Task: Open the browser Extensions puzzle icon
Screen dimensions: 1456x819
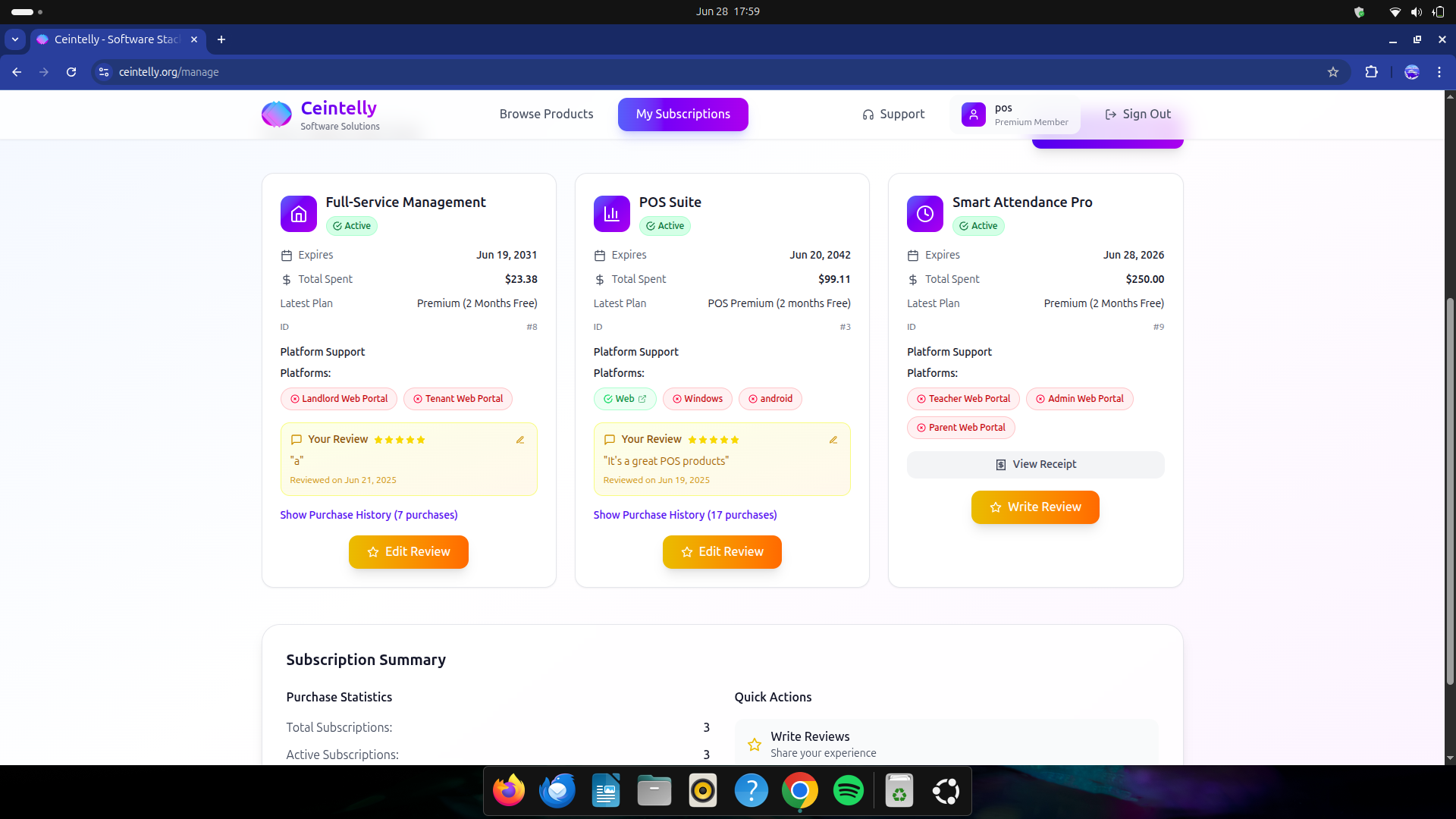Action: coord(1371,72)
